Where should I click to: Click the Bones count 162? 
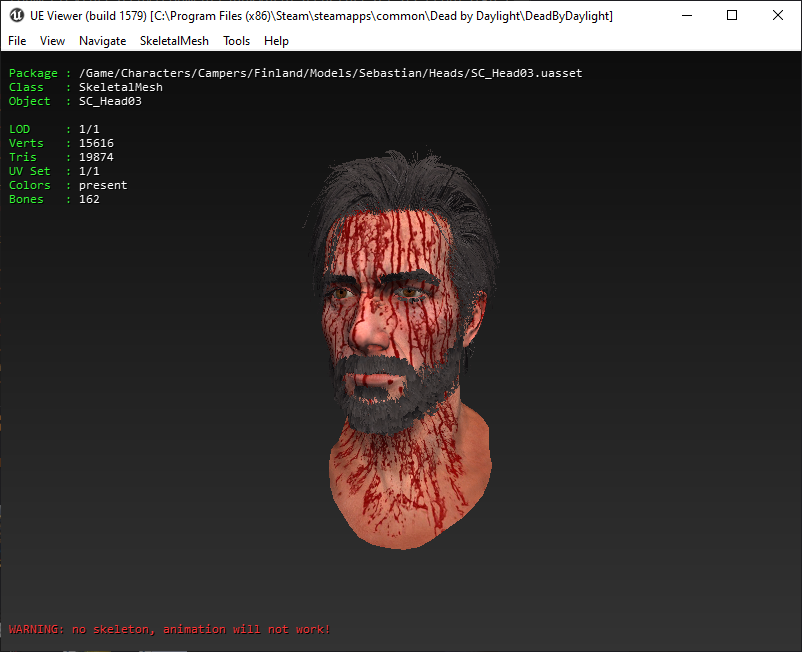pos(89,199)
